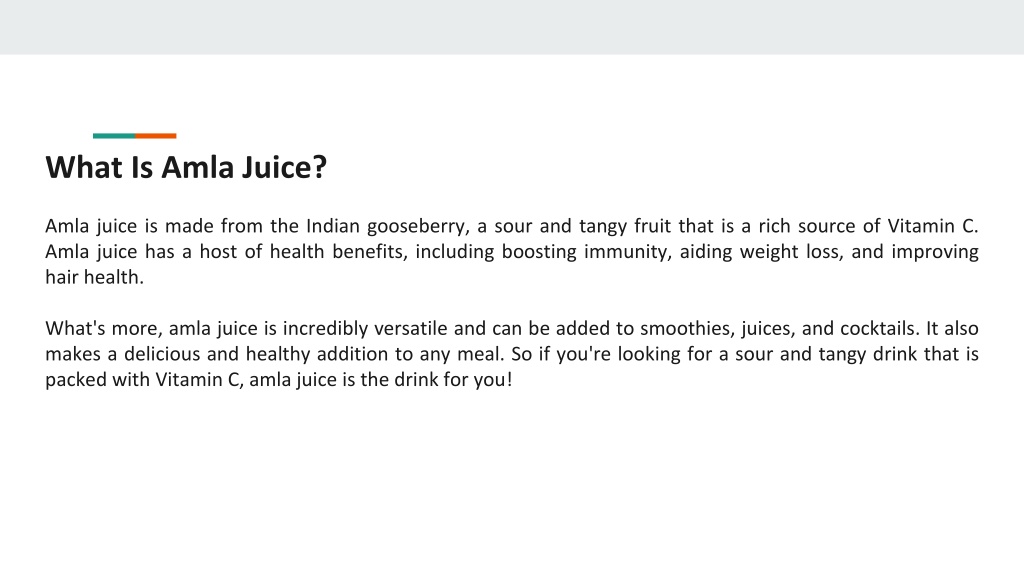Click the word "gooseberry" in the first paragraph
1024x576 pixels.
click(416, 227)
